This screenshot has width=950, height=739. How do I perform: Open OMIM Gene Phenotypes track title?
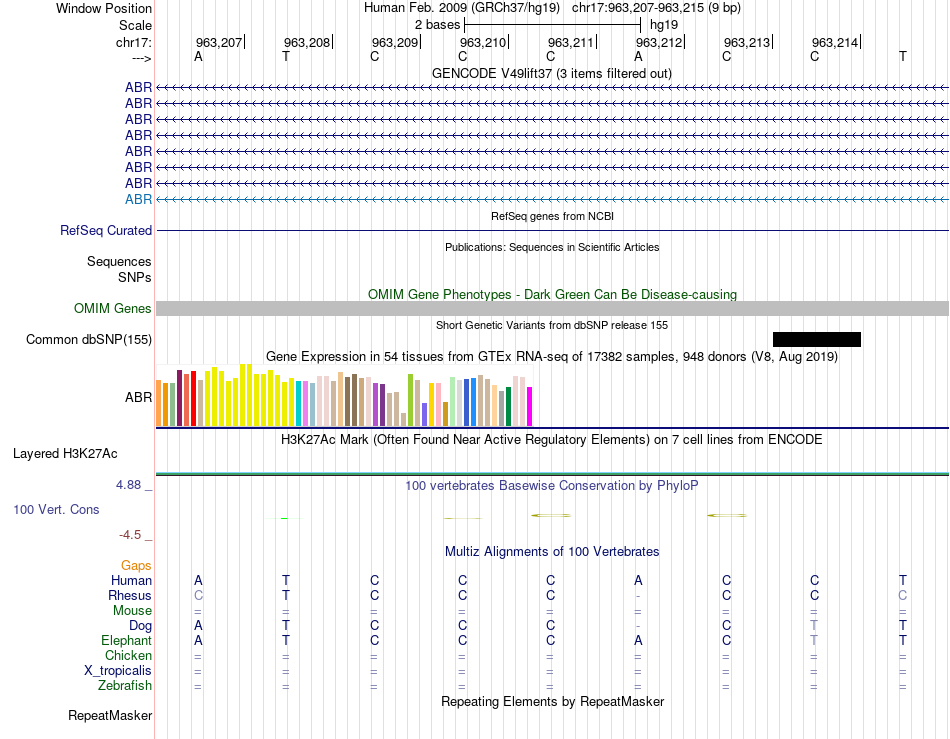pyautogui.click(x=552, y=294)
